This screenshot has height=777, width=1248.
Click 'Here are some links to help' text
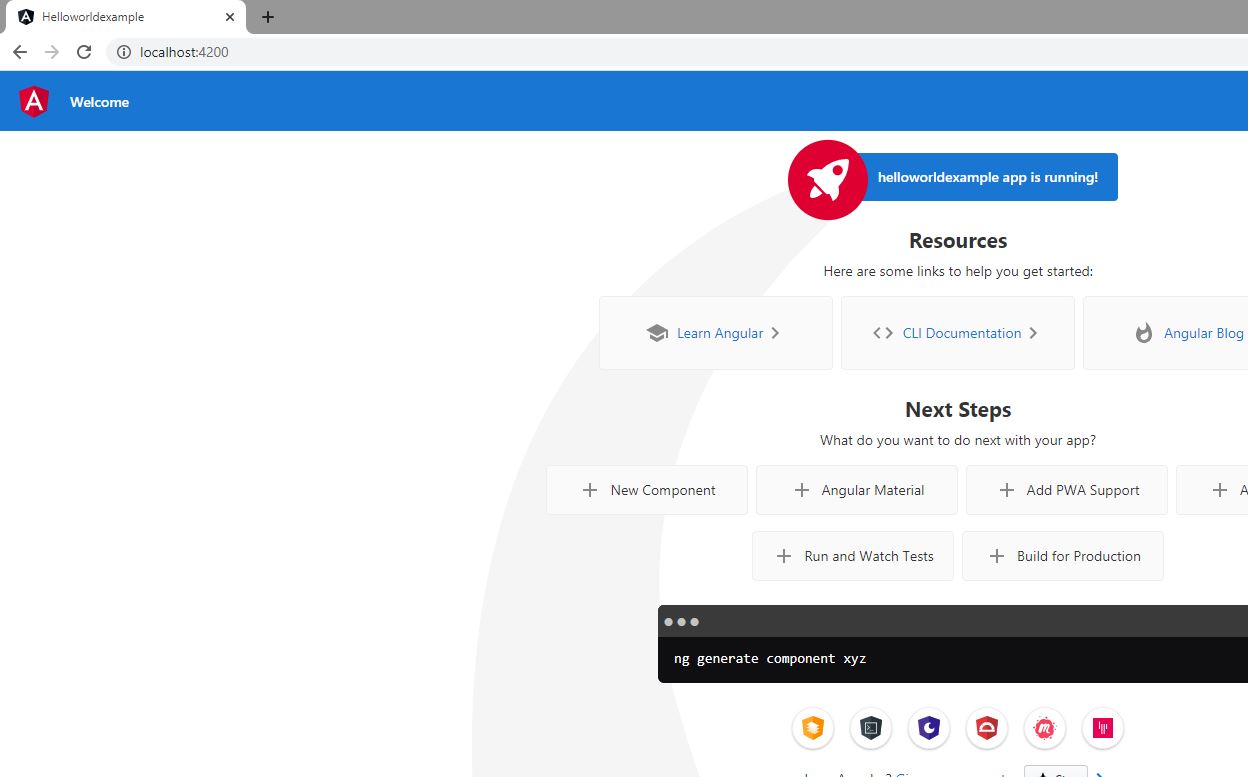pyautogui.click(x=958, y=271)
